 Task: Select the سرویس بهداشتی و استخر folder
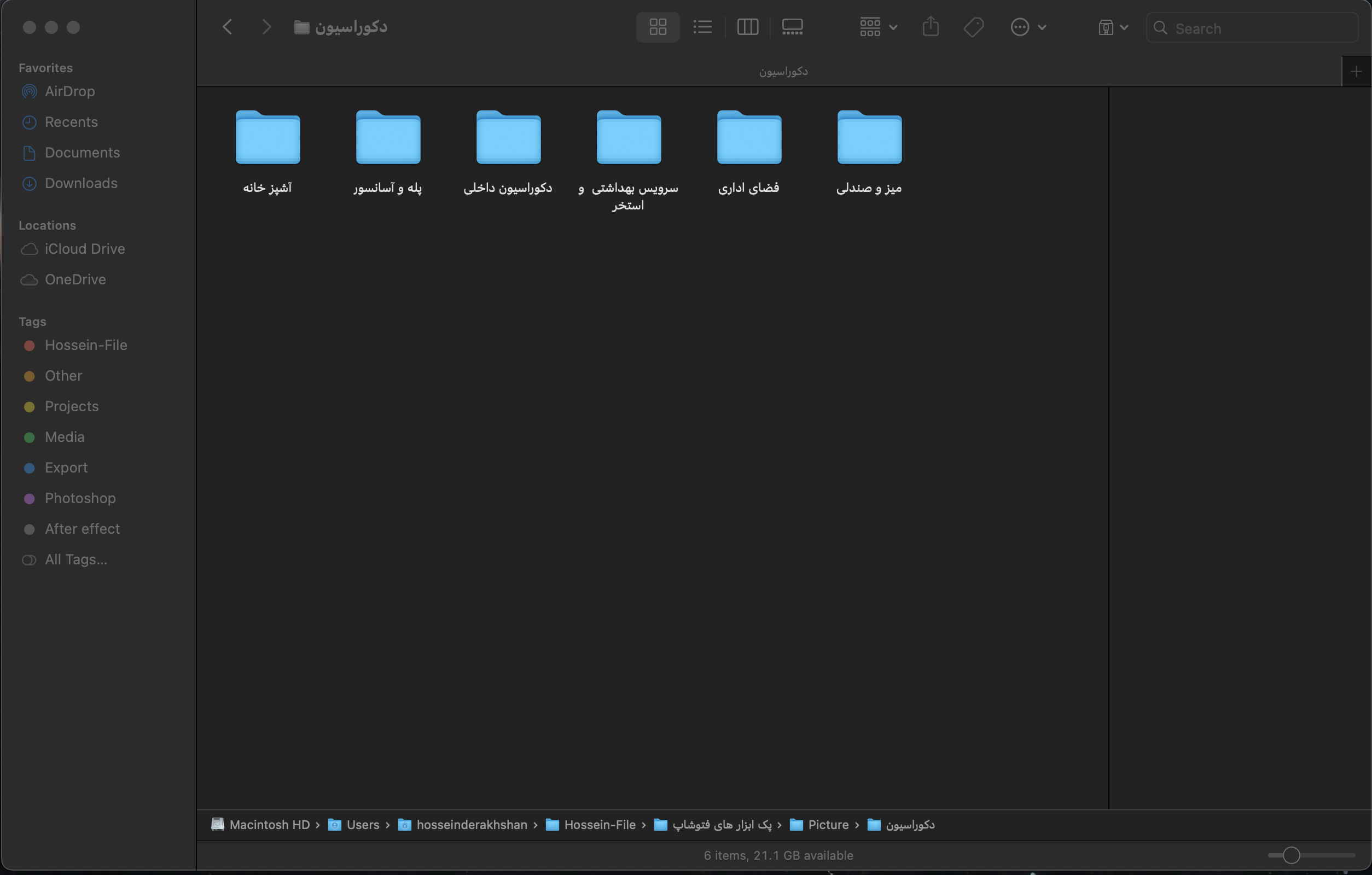pyautogui.click(x=629, y=137)
